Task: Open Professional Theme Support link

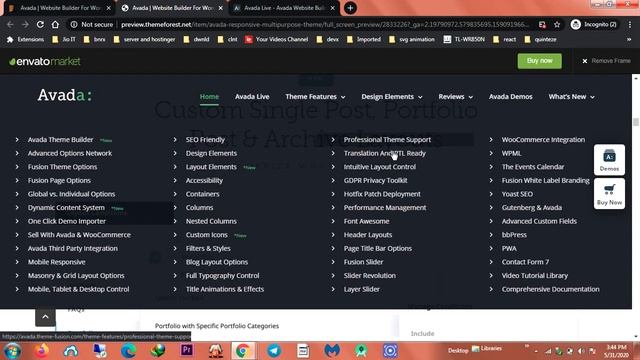Action: point(387,140)
